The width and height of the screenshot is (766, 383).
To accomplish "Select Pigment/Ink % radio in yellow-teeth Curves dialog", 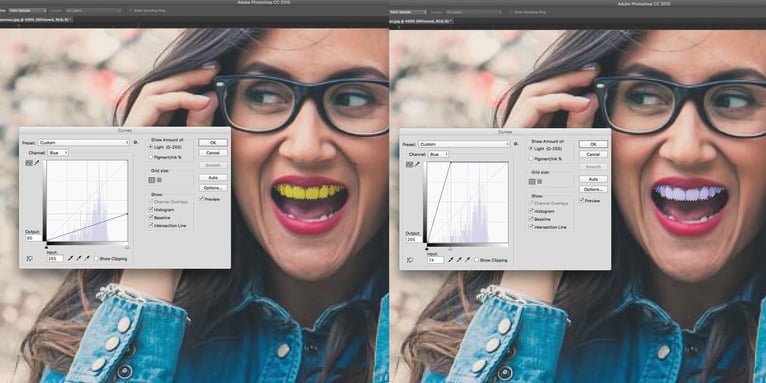I will [150, 157].
